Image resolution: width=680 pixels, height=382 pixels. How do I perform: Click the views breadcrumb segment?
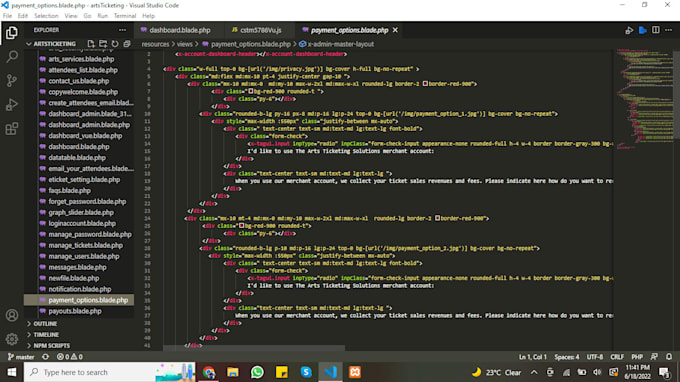click(x=184, y=44)
